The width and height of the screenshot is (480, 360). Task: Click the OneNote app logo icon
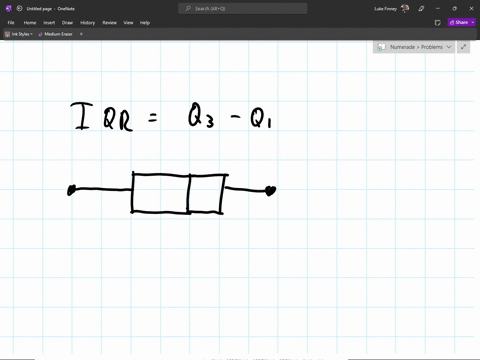coord(9,9)
